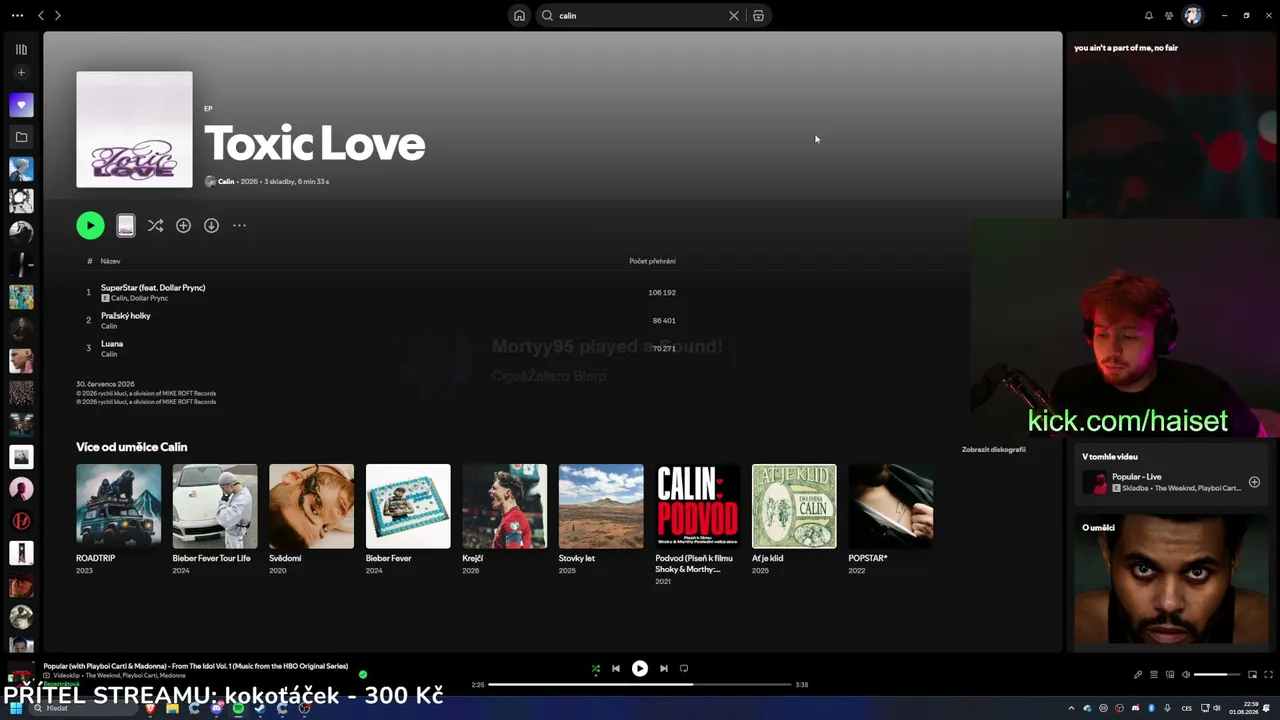Open the Calin artist link under the title
The image size is (1280, 720).
coord(226,182)
